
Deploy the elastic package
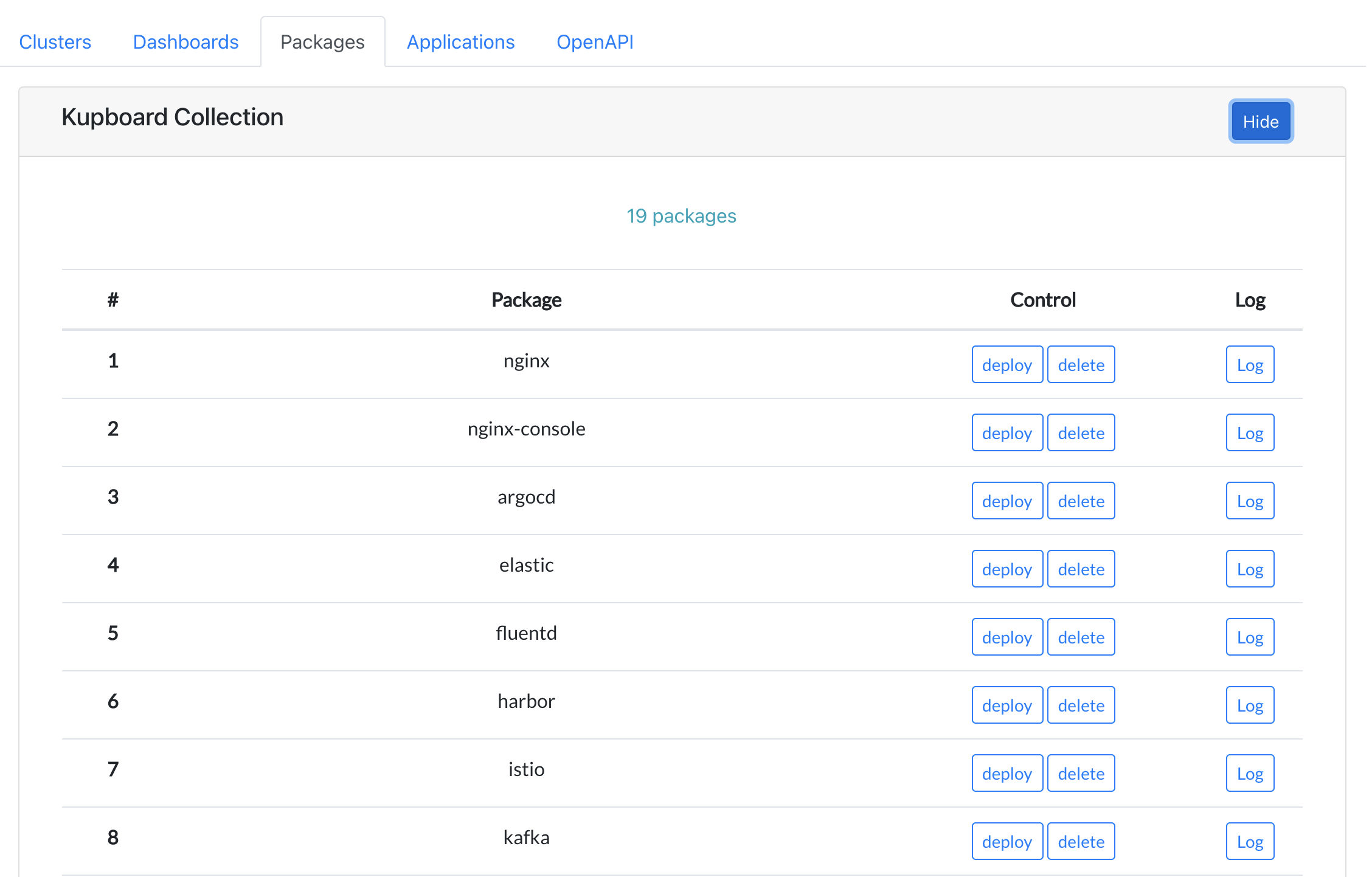[x=1007, y=569]
